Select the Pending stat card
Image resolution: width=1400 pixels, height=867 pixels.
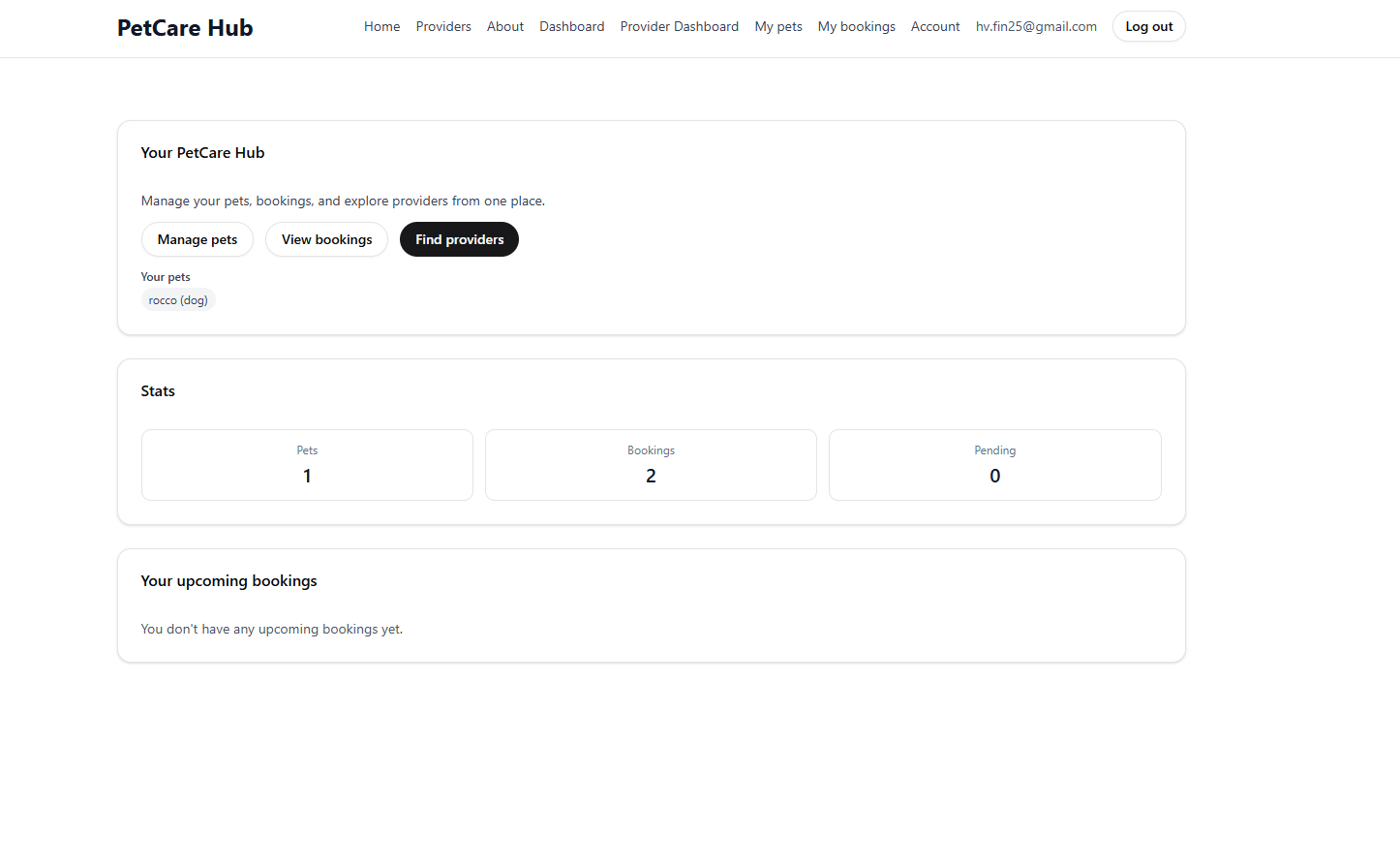pyautogui.click(x=994, y=465)
